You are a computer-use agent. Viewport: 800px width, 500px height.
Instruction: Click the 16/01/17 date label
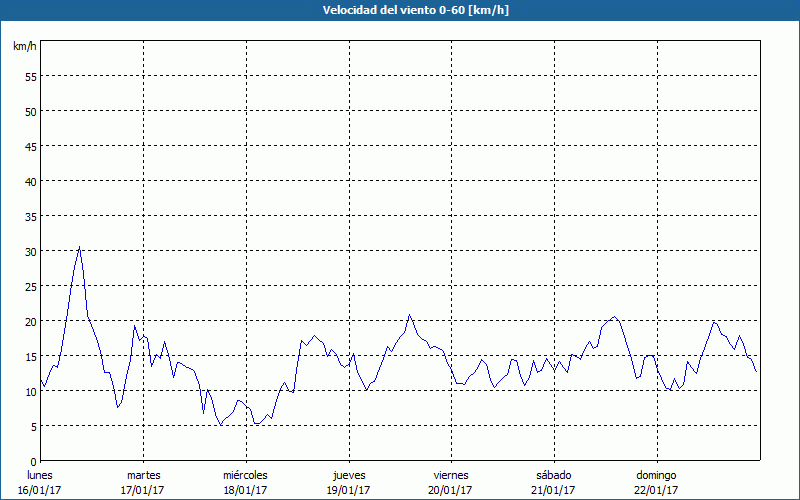pos(40,490)
